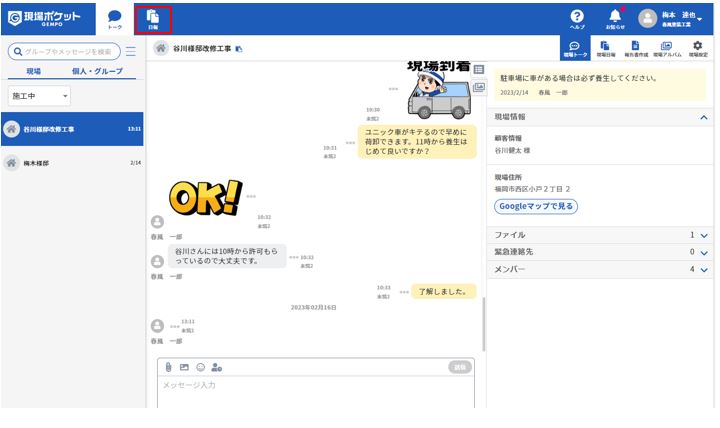Click the トーク chat bubble icon in top bar
Screen dimensions: 720x428
pyautogui.click(x=114, y=19)
